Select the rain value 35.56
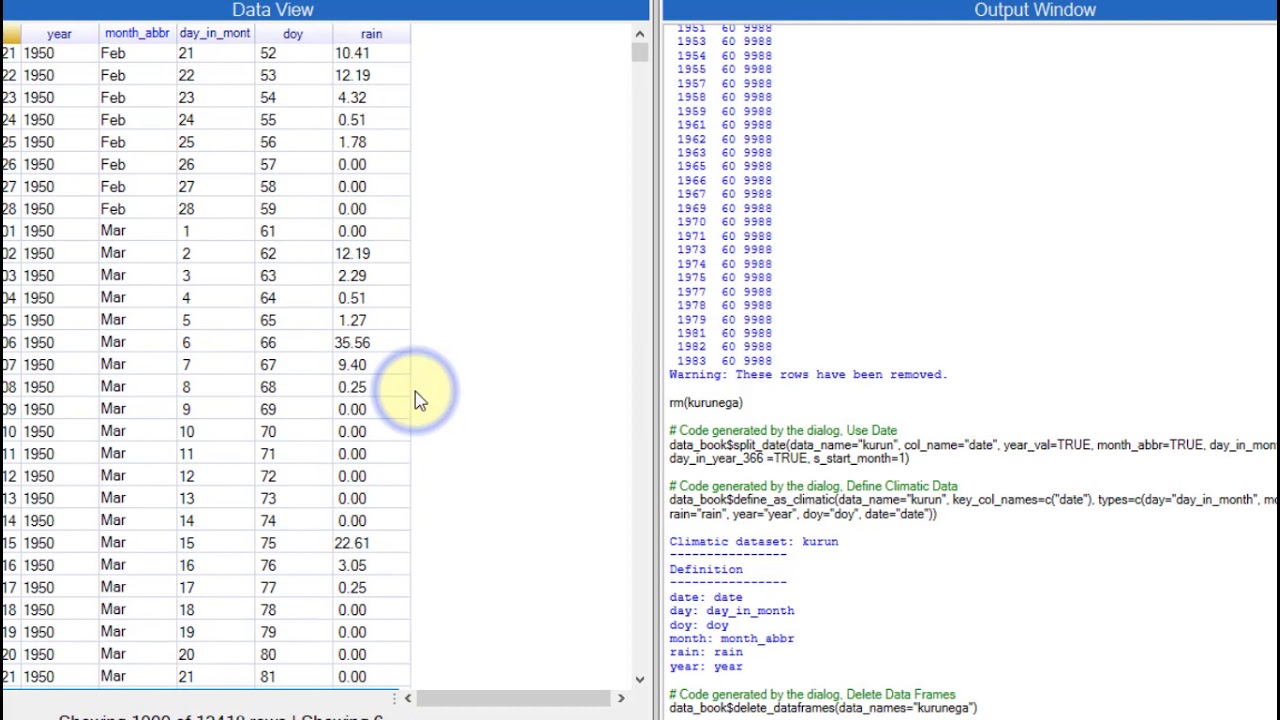The width and height of the screenshot is (1280, 720). tap(352, 343)
